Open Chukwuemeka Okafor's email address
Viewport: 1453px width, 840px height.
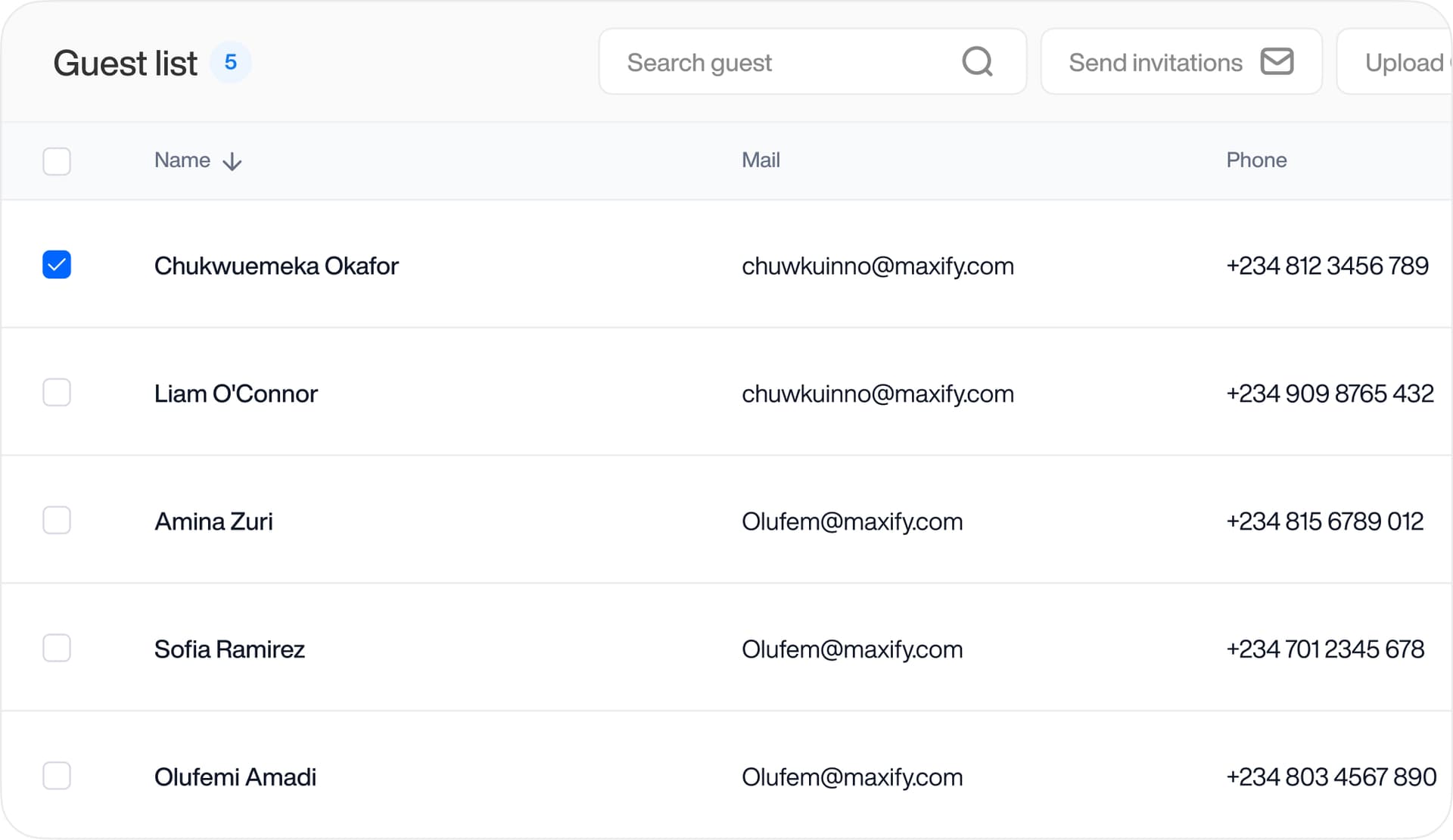(x=877, y=266)
